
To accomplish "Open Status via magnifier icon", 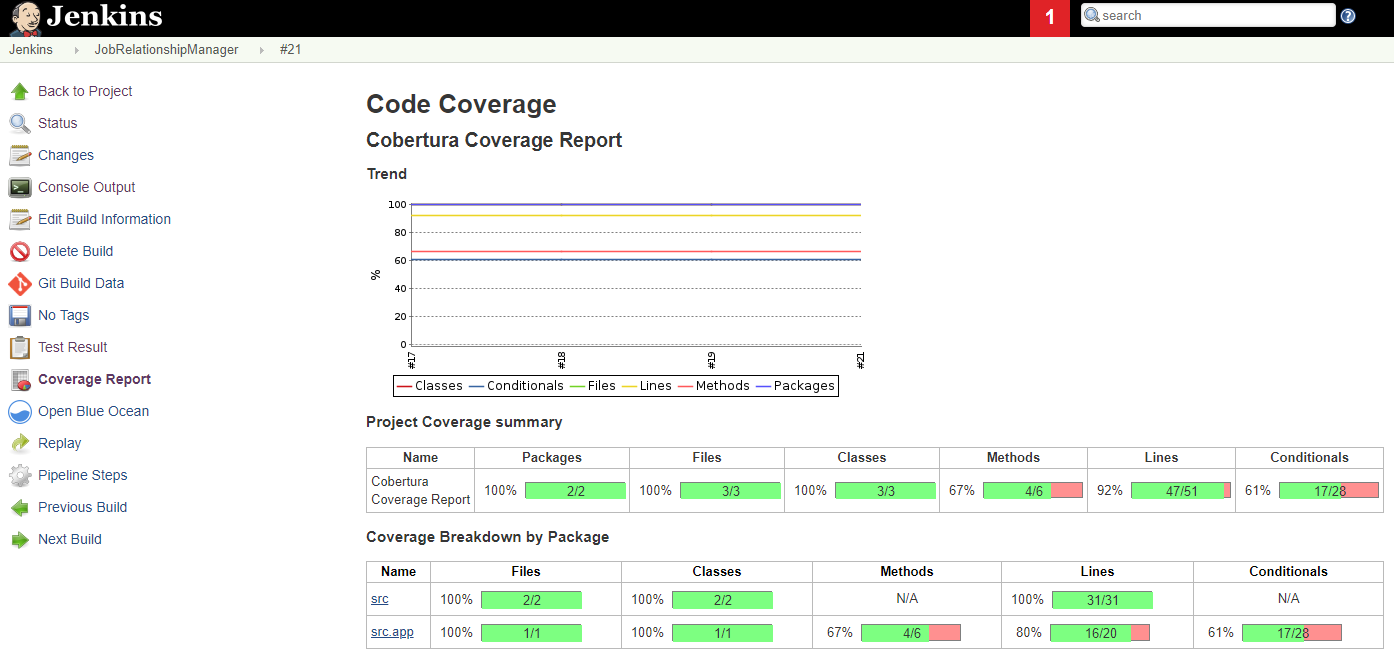I will click(x=20, y=123).
